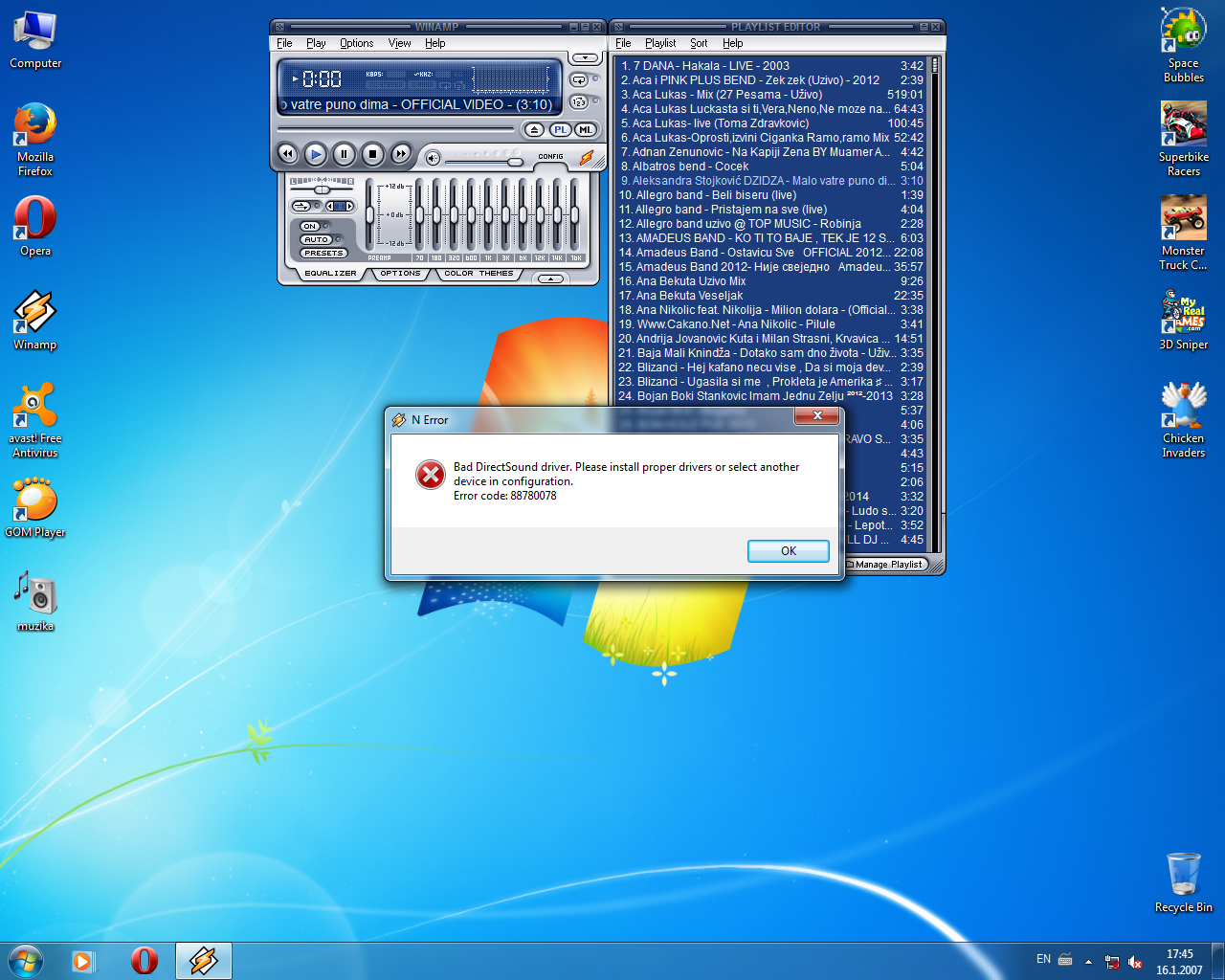This screenshot has height=980, width=1225.
Task: Toggle the equalizer AUTO button
Action: point(316,239)
